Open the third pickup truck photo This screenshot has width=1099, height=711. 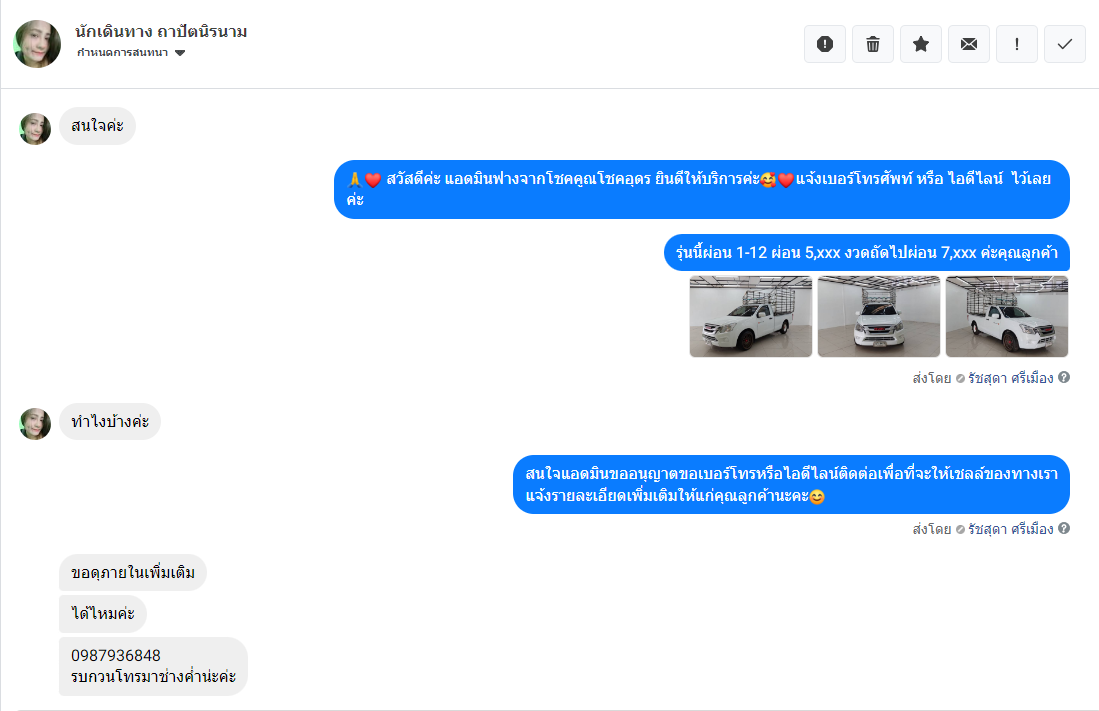click(x=1006, y=316)
